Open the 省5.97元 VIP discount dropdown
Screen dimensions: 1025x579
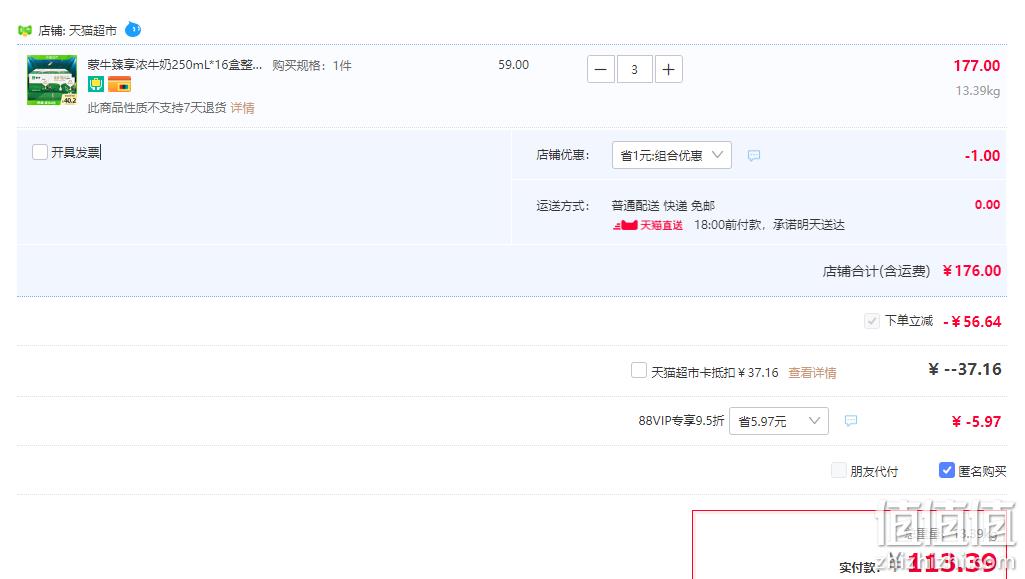tap(779, 421)
